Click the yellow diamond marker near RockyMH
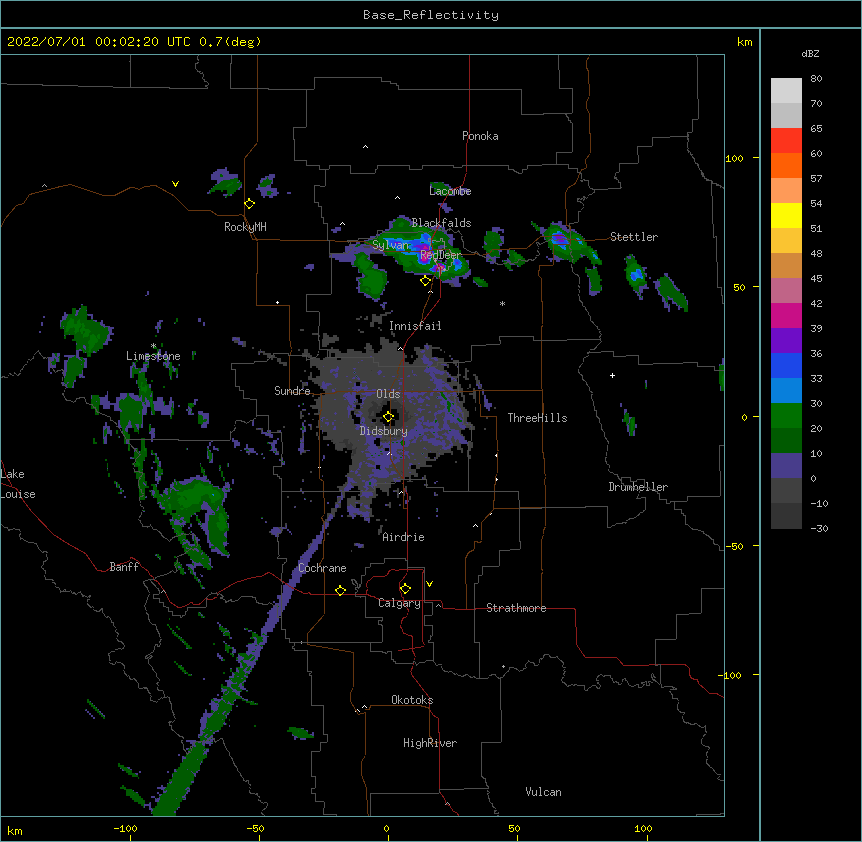 [249, 204]
